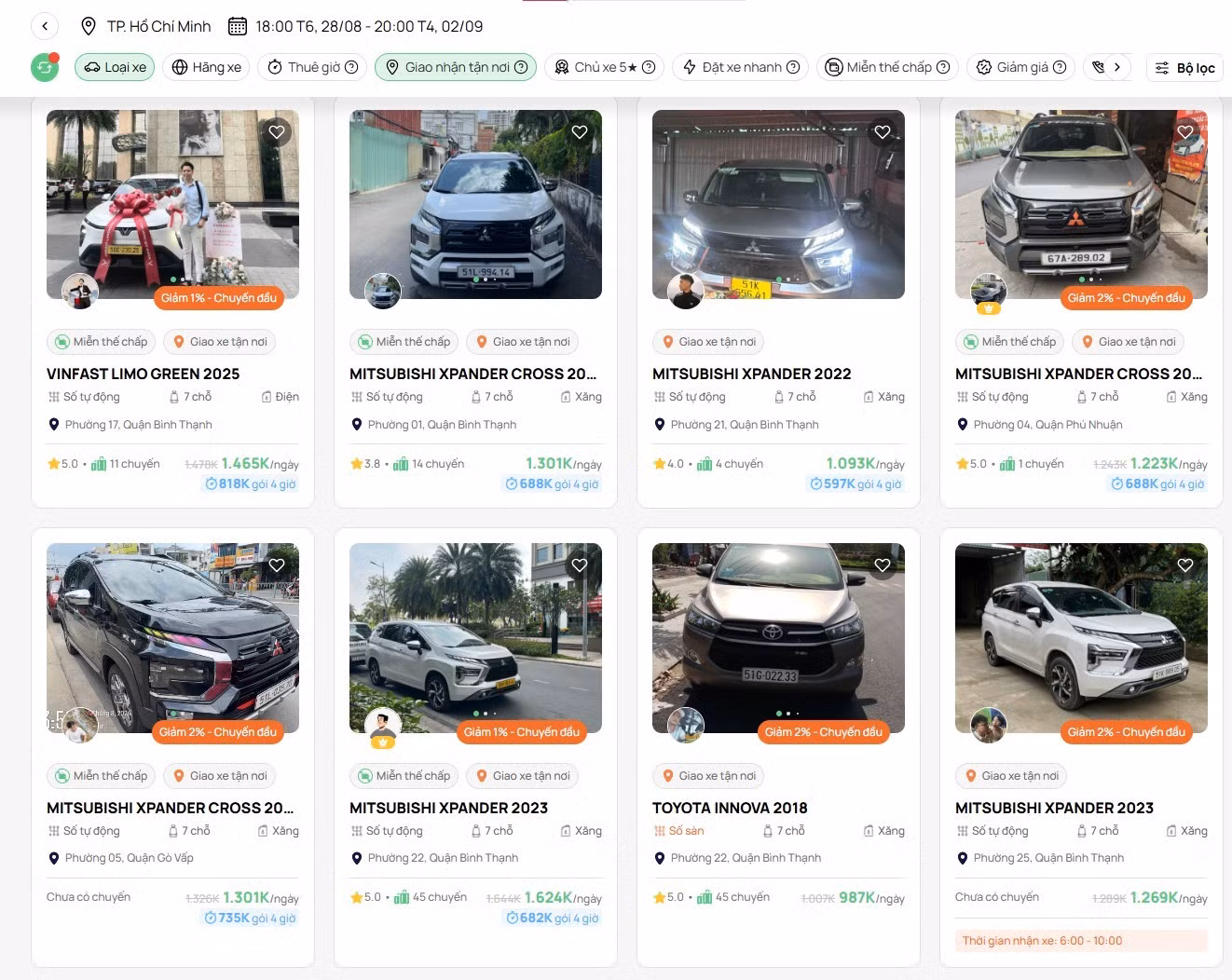Open photo of Xpander Cross in Gò Vấp

(x=172, y=638)
